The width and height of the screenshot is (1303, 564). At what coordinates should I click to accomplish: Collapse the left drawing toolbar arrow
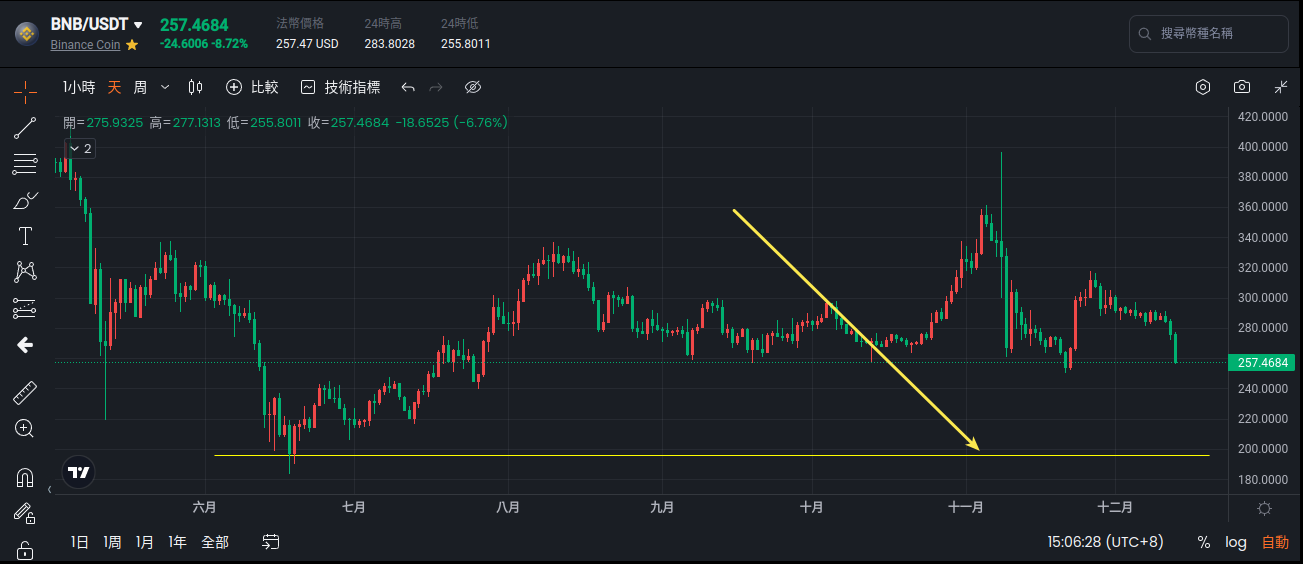[x=51, y=490]
